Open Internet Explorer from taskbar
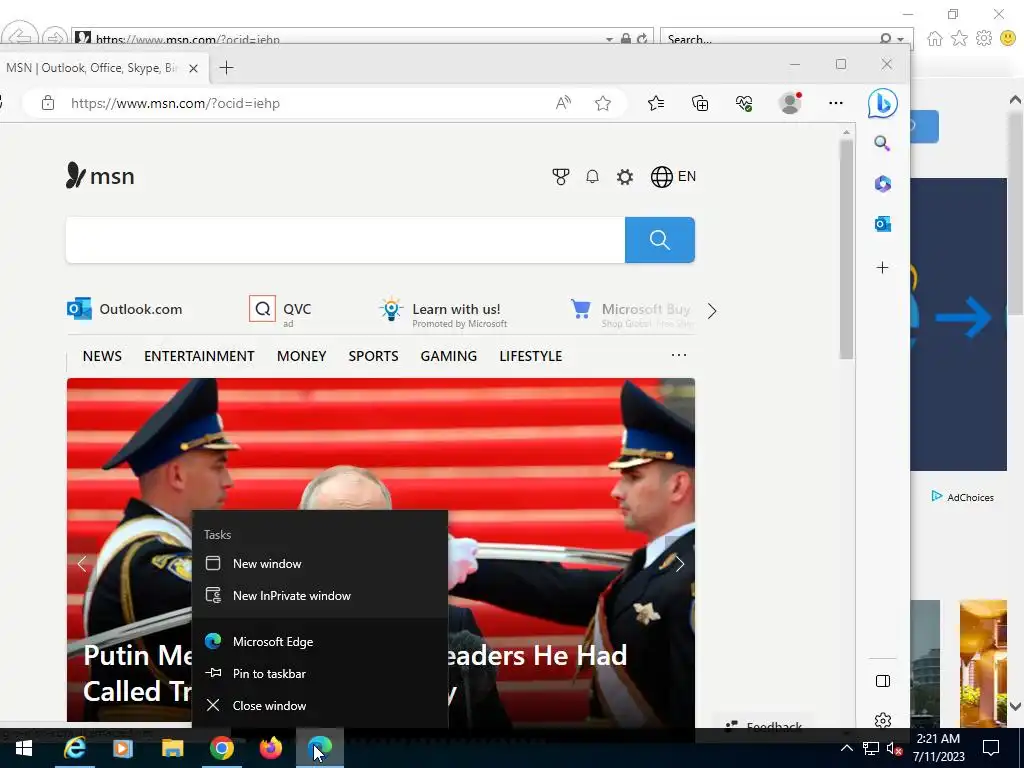The width and height of the screenshot is (1024, 768). [74, 748]
